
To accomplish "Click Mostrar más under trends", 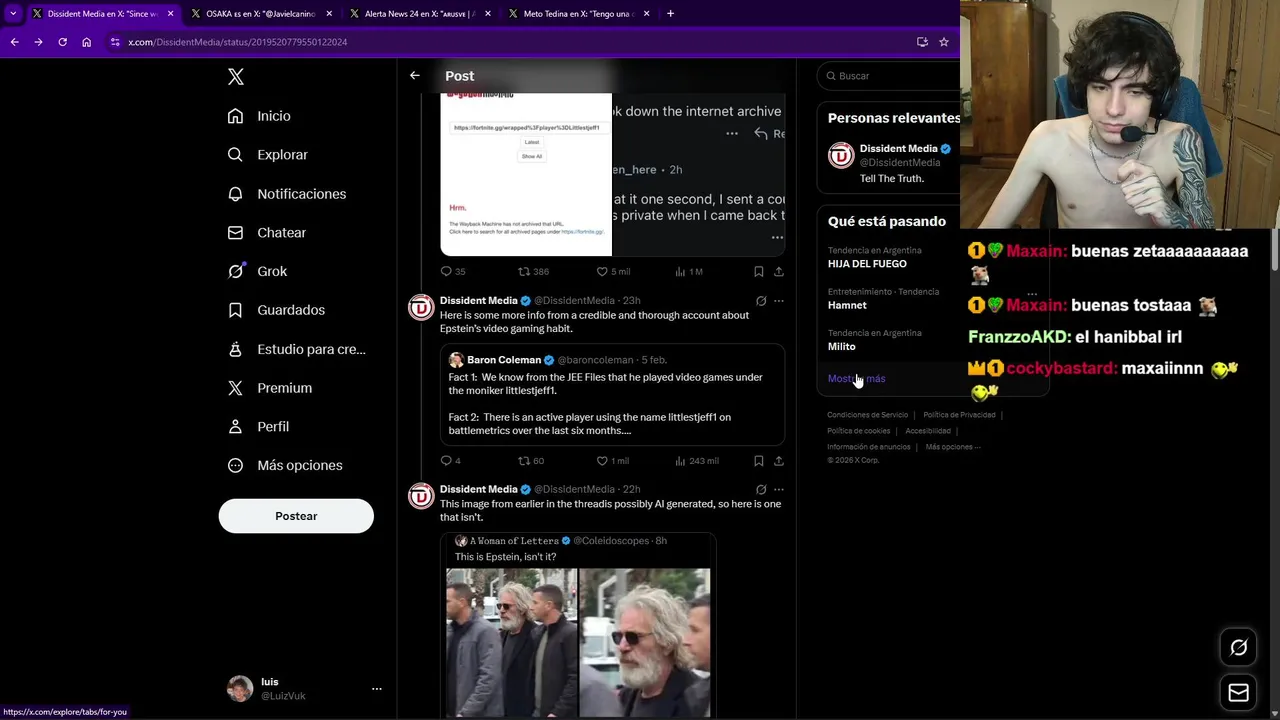I will coord(856,379).
